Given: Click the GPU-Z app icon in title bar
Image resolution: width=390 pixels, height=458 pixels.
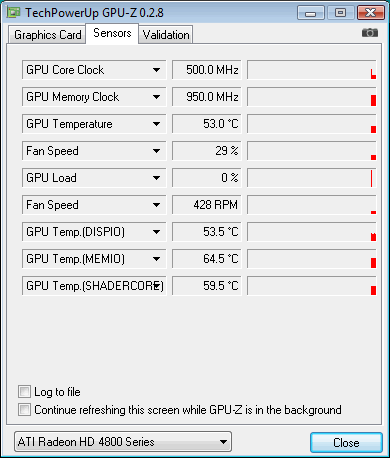Looking at the screenshot, I should (x=14, y=13).
